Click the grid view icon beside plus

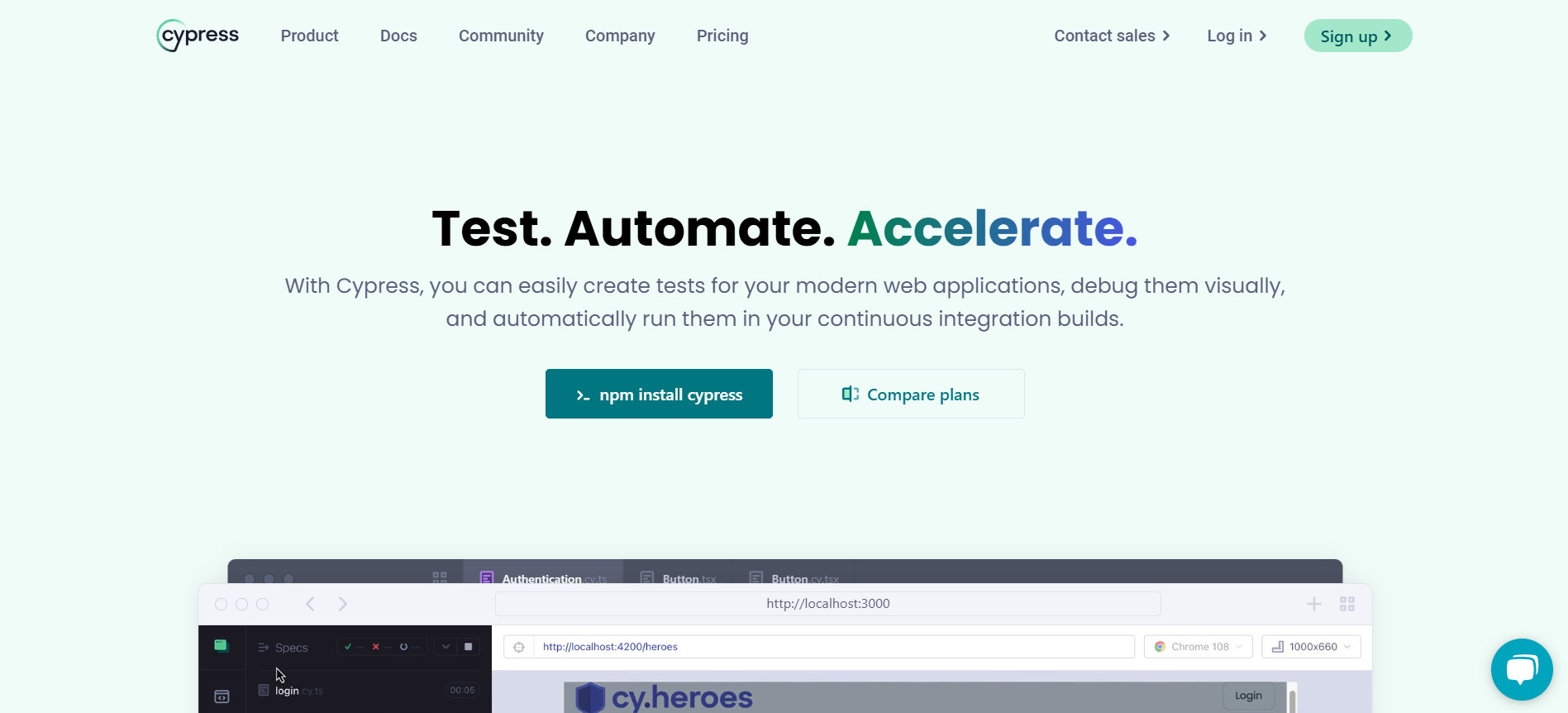click(x=1346, y=604)
